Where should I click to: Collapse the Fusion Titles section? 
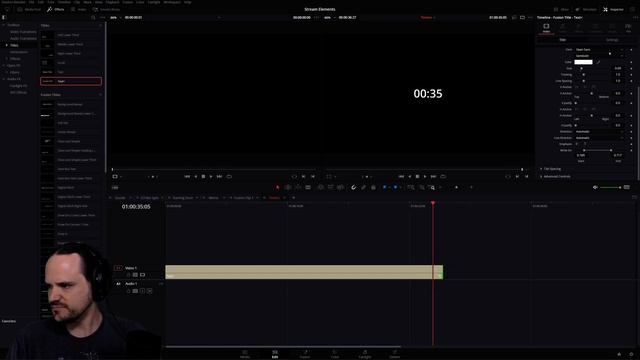coord(100,95)
